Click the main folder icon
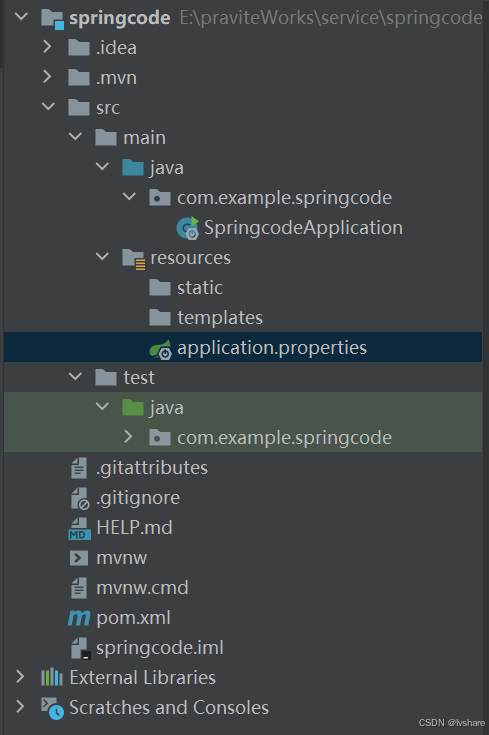 point(105,138)
